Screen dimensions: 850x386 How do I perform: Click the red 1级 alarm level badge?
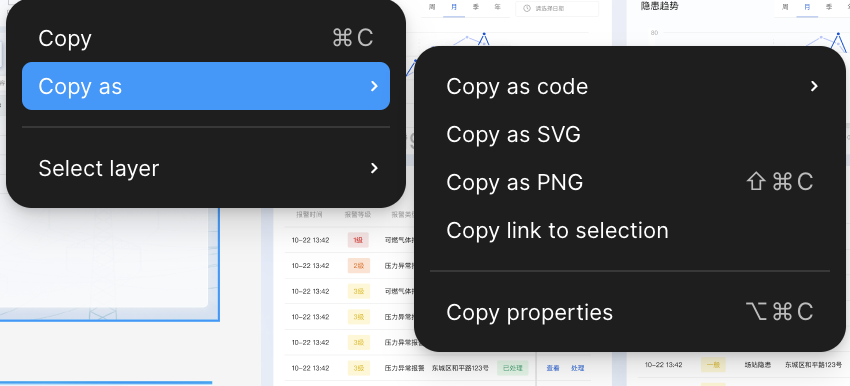click(358, 240)
